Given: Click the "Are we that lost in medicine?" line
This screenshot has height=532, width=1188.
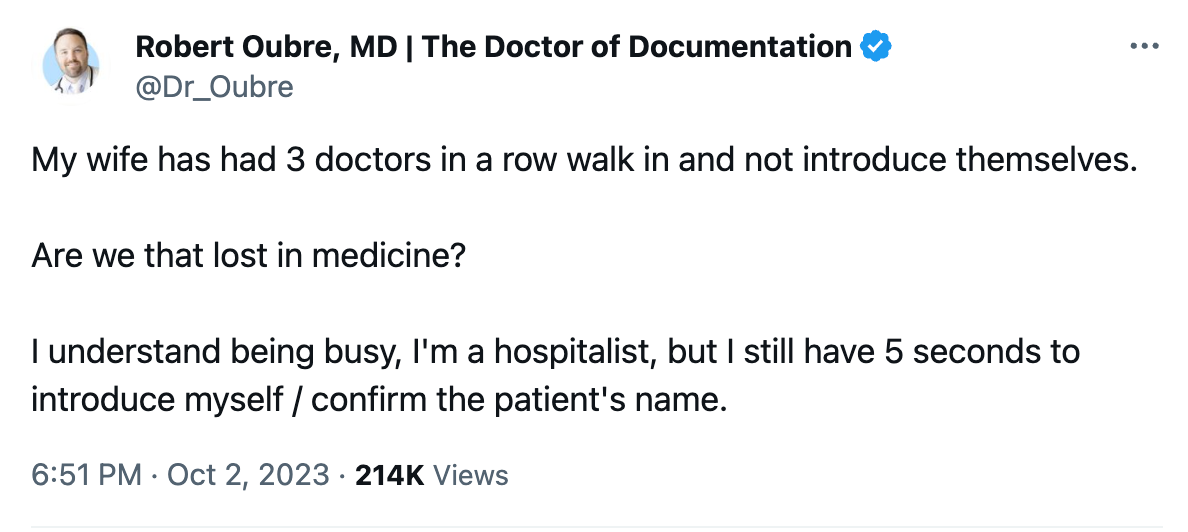Looking at the screenshot, I should [x=249, y=257].
